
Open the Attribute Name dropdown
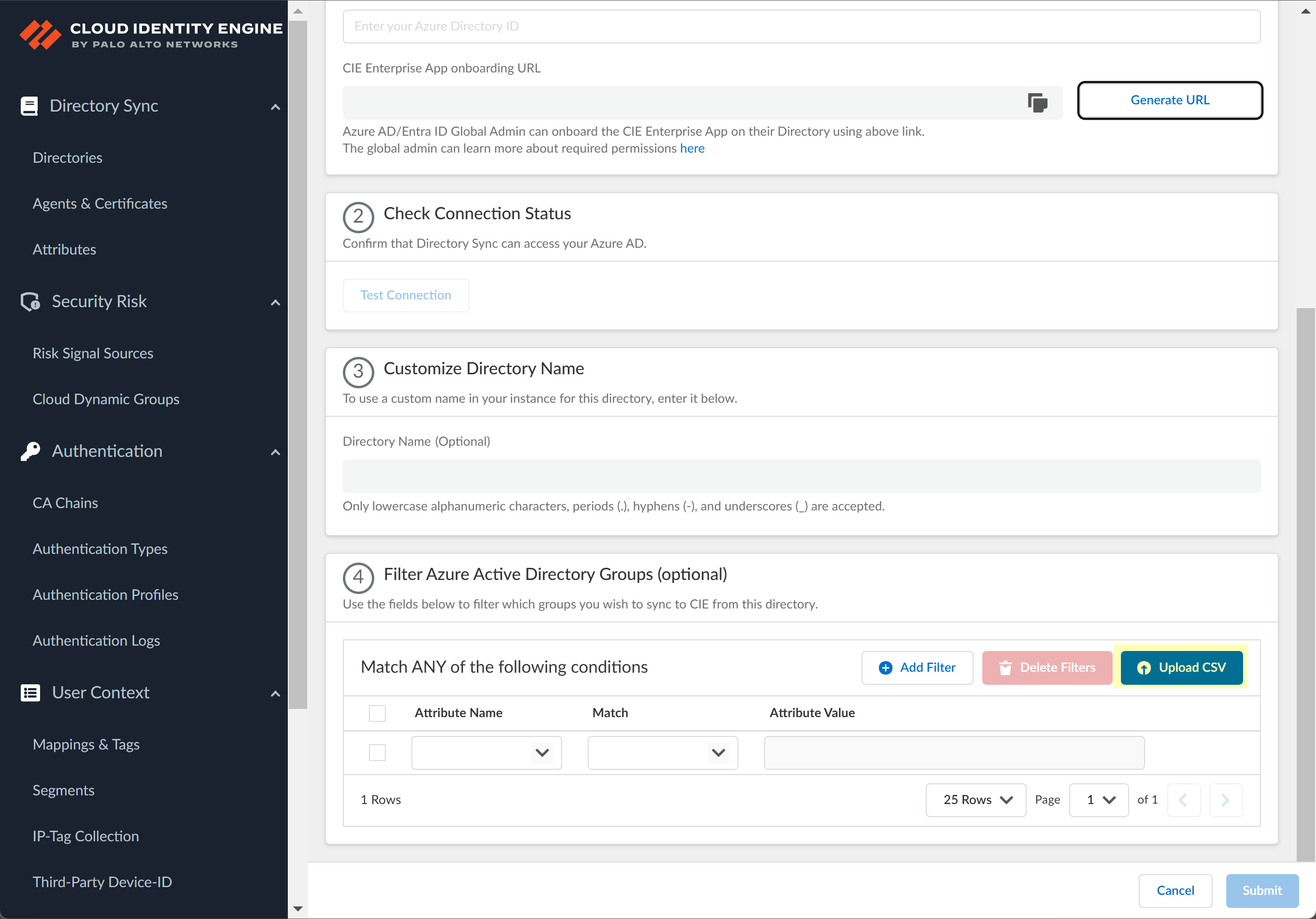[x=486, y=752]
